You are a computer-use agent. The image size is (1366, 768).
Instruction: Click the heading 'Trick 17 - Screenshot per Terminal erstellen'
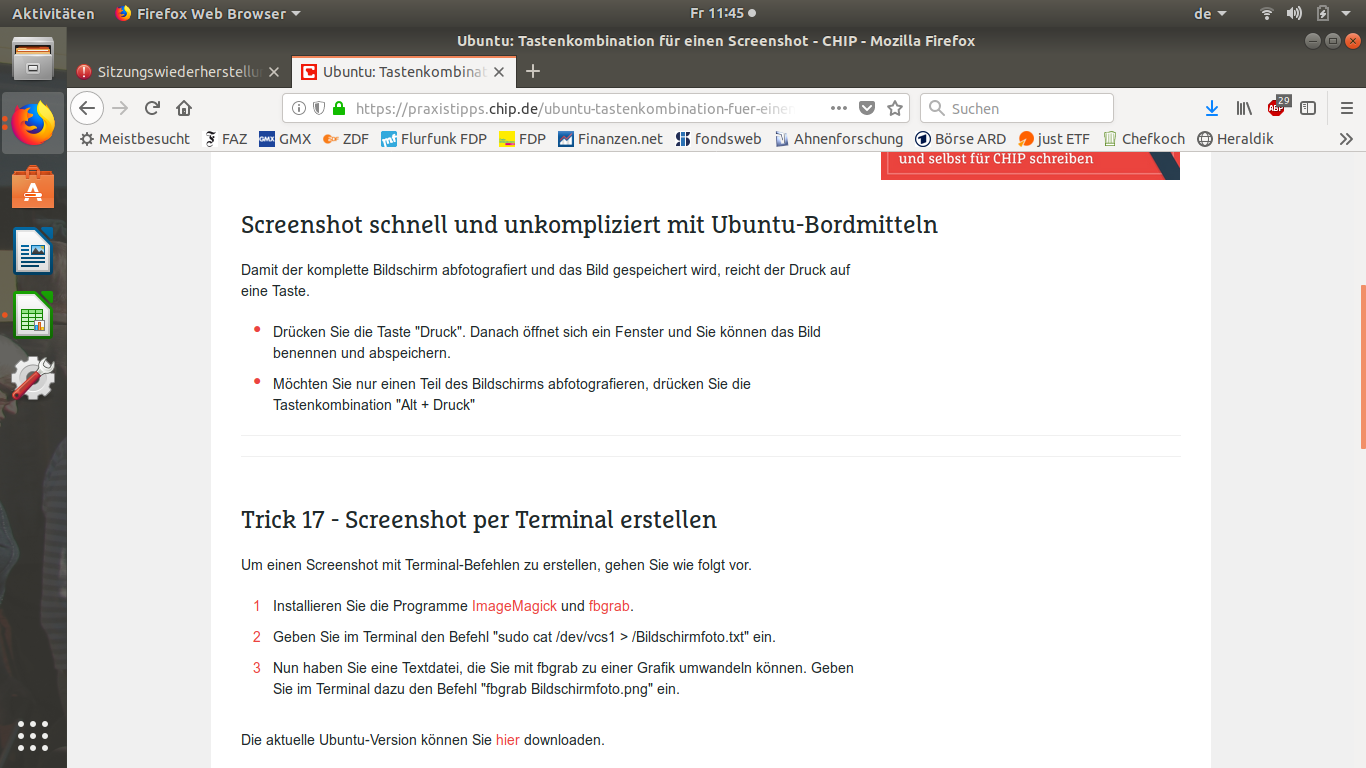tap(479, 520)
